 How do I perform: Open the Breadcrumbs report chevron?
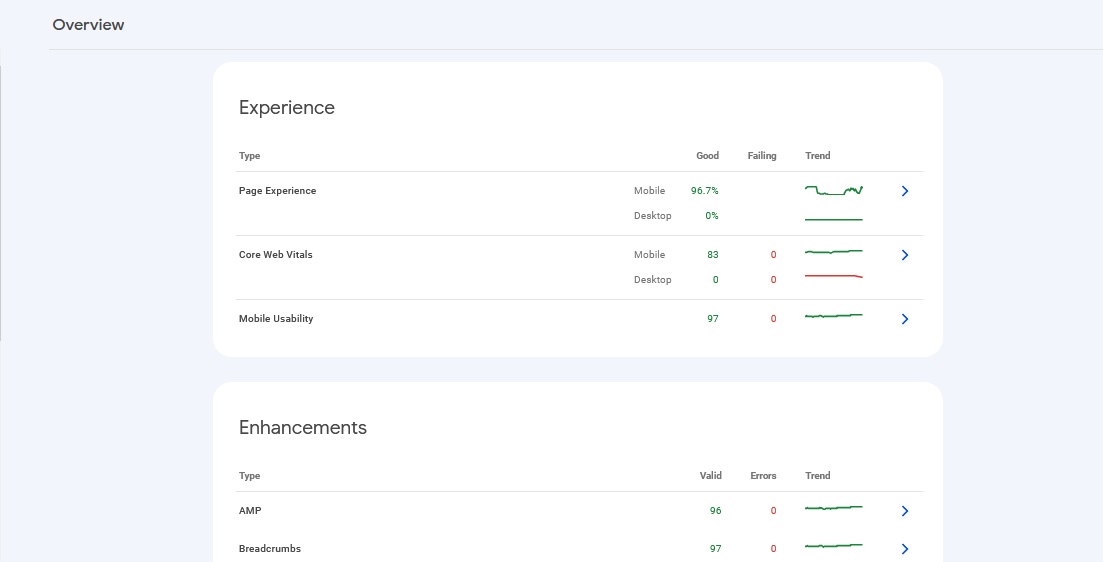click(904, 549)
